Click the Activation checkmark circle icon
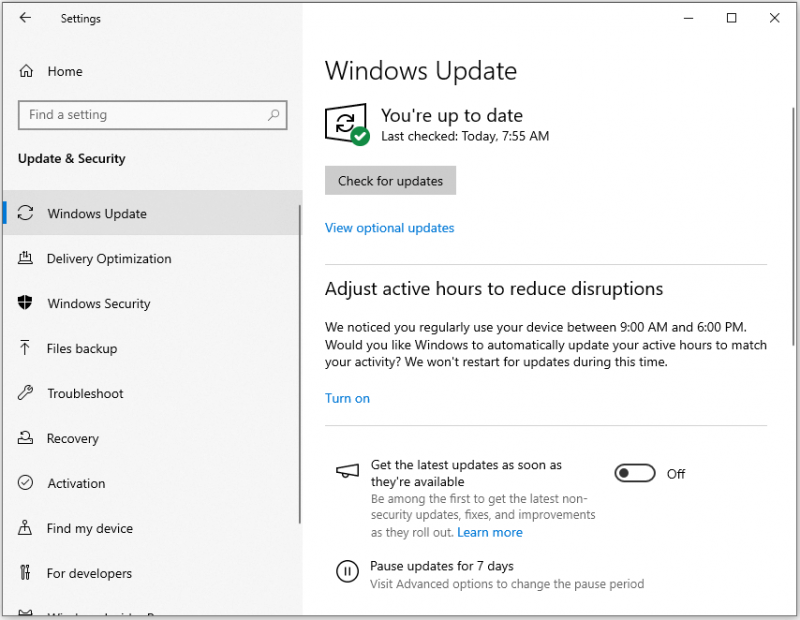Viewport: 800px width, 620px height. [x=25, y=483]
